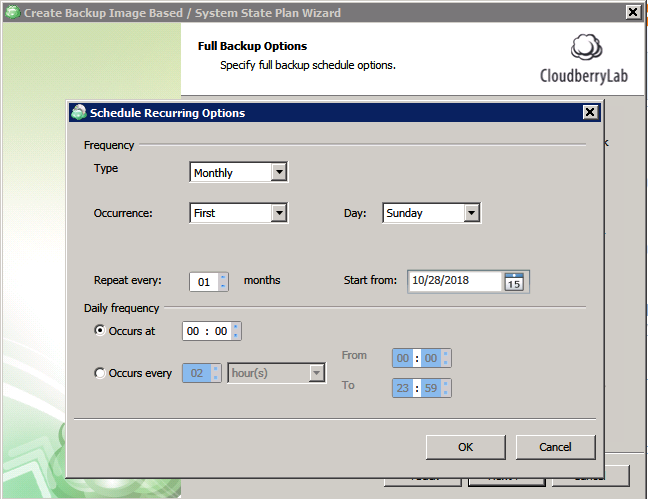Select the Occurs every radio button
Screen dimensions: 648x499
(x=99, y=374)
